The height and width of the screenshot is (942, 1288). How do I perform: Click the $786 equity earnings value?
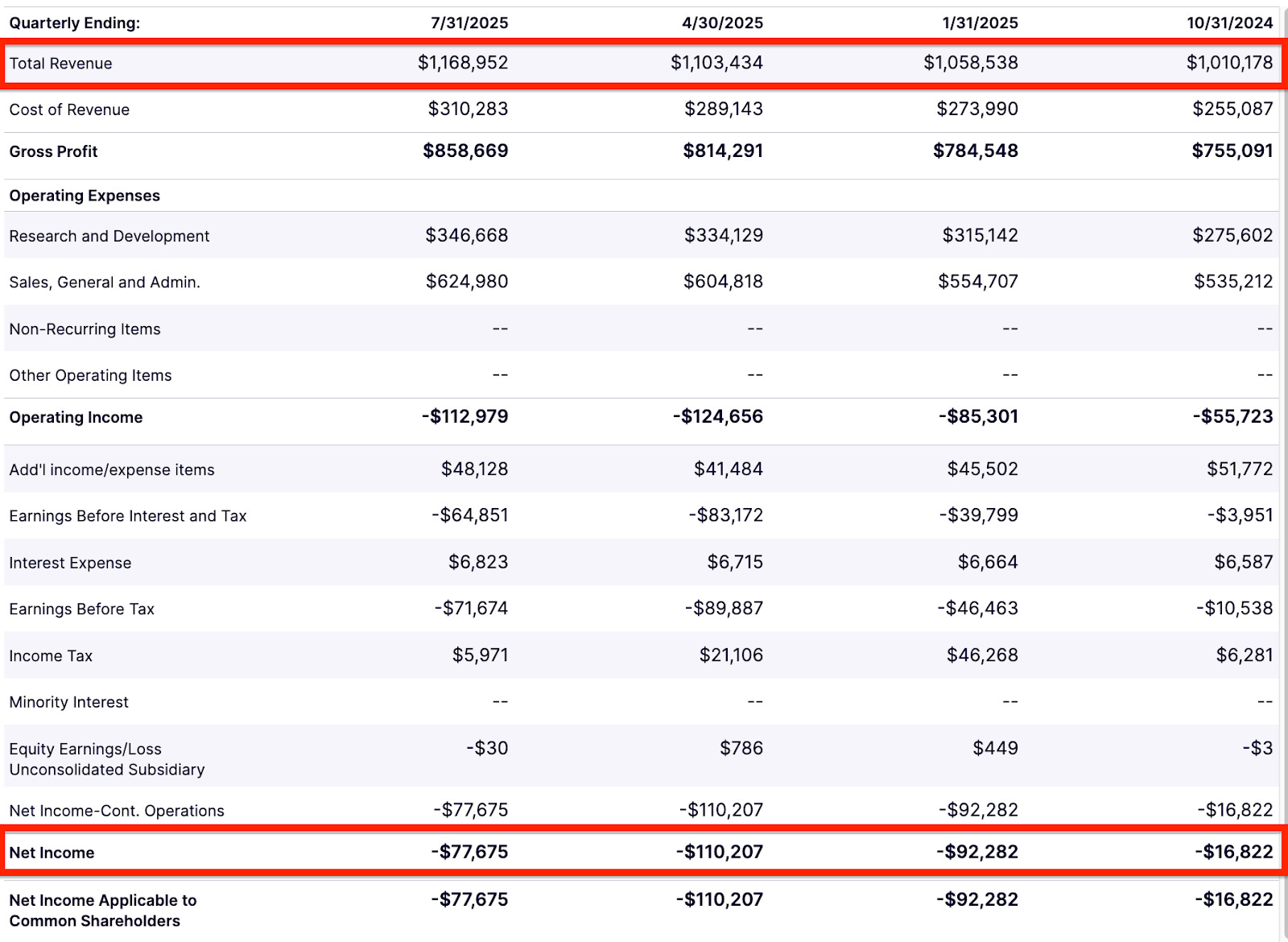[x=741, y=749]
